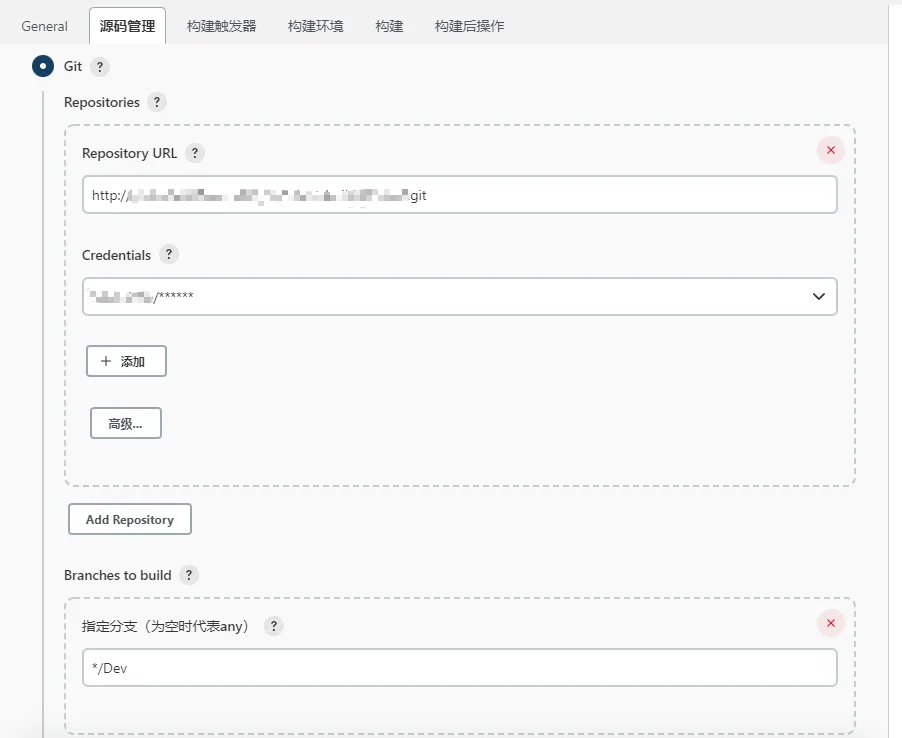Show help for Repository URL

tap(195, 153)
